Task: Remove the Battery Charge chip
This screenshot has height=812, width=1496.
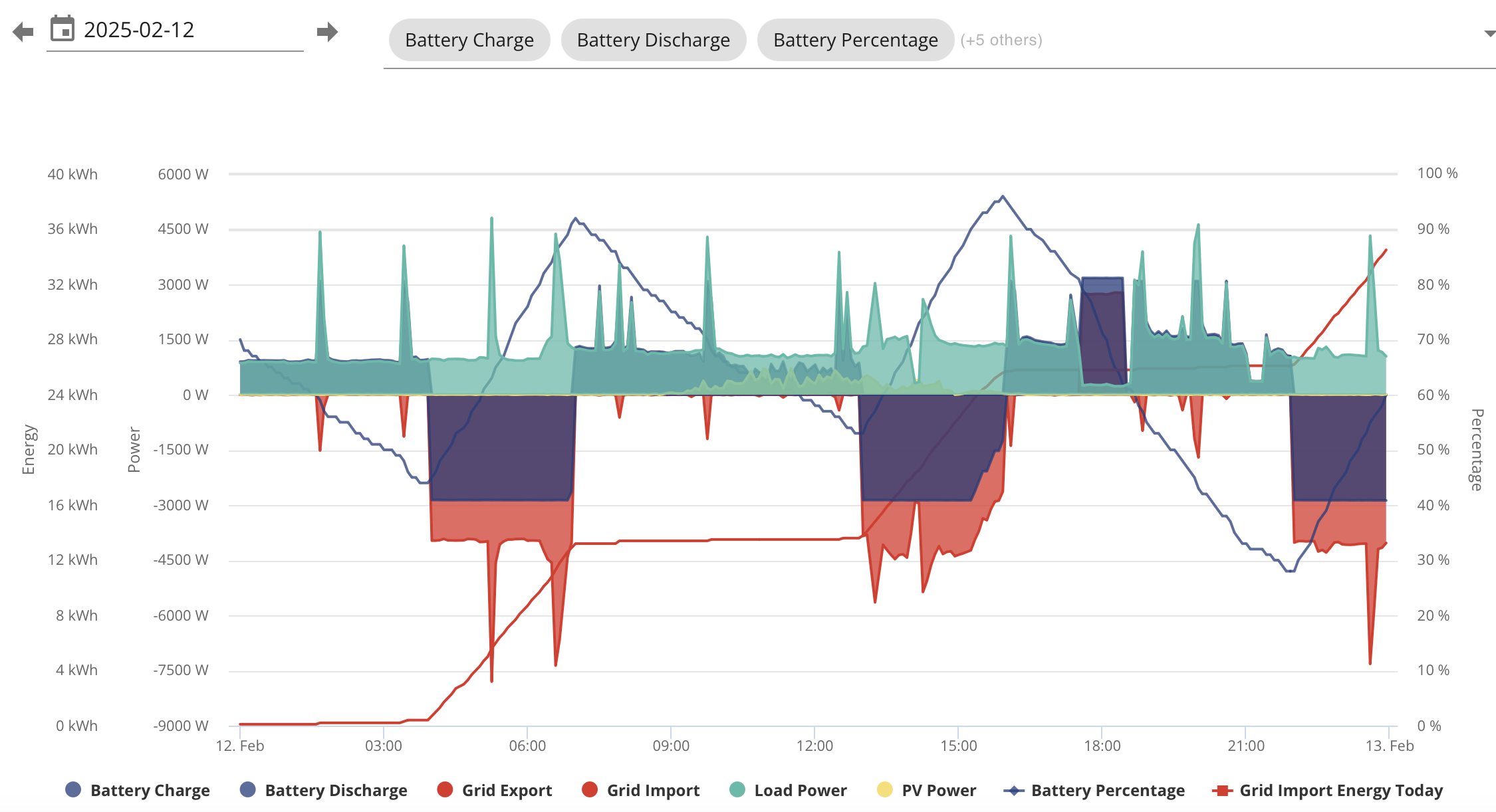Action: pyautogui.click(x=469, y=40)
